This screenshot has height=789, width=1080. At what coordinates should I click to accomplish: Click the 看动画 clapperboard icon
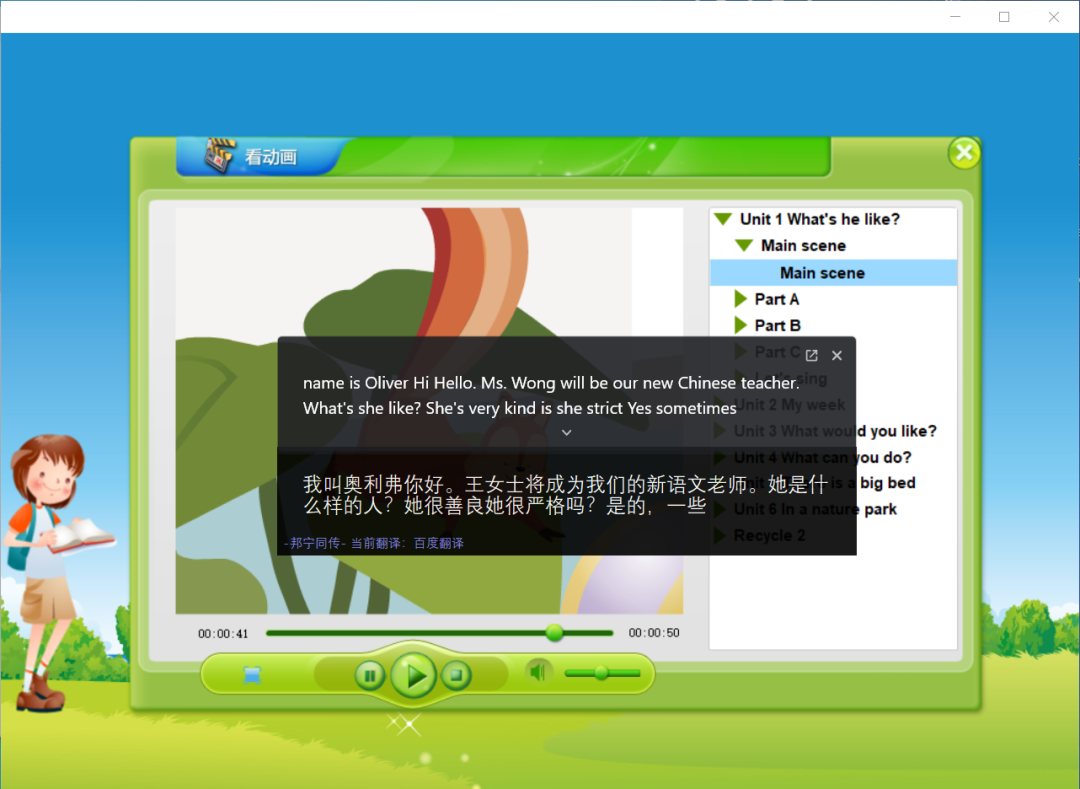pyautogui.click(x=220, y=156)
